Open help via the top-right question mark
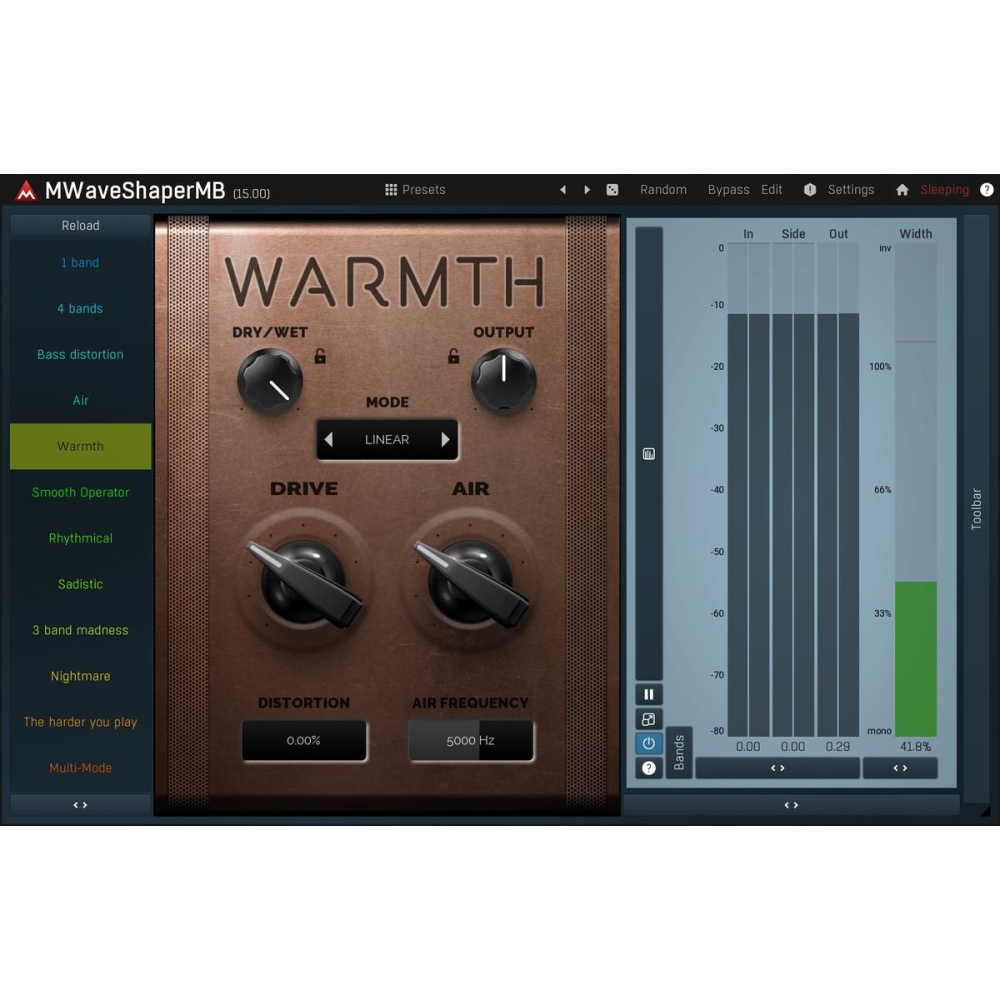1000x1000 pixels. [x=986, y=190]
